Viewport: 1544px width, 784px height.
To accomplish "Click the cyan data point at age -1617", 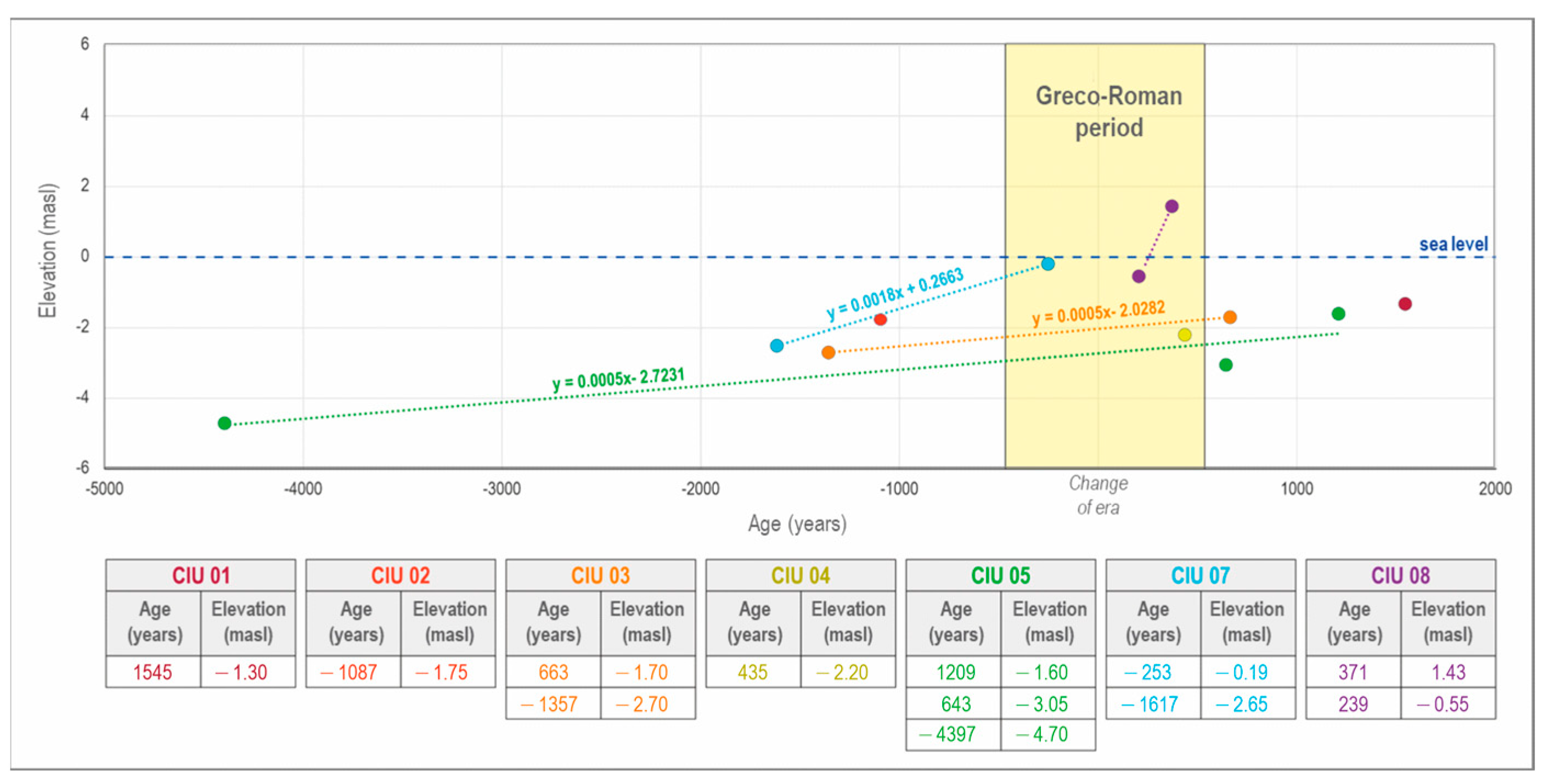I will coord(777,346).
